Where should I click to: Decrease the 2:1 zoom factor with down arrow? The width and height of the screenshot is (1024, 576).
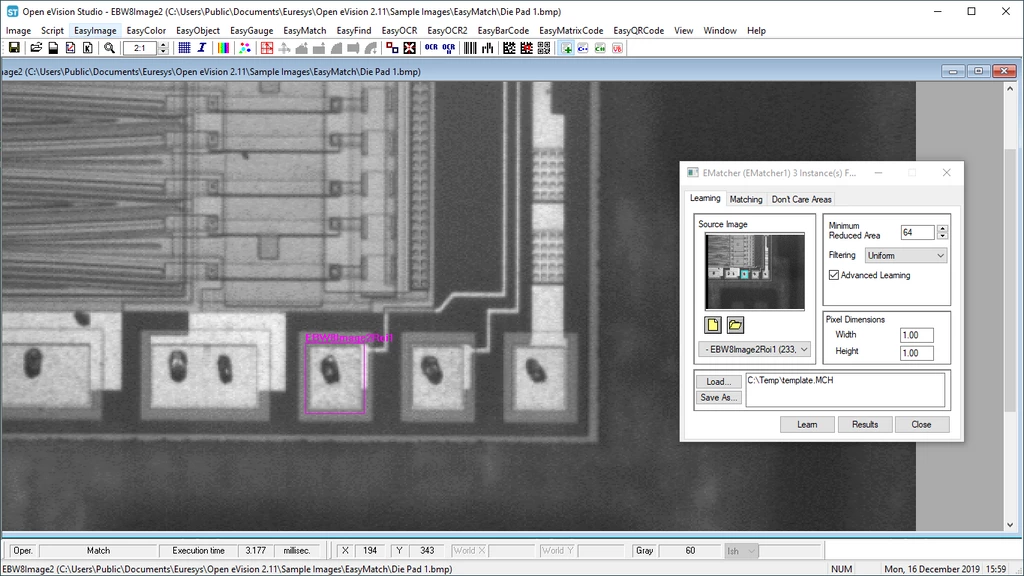164,51
